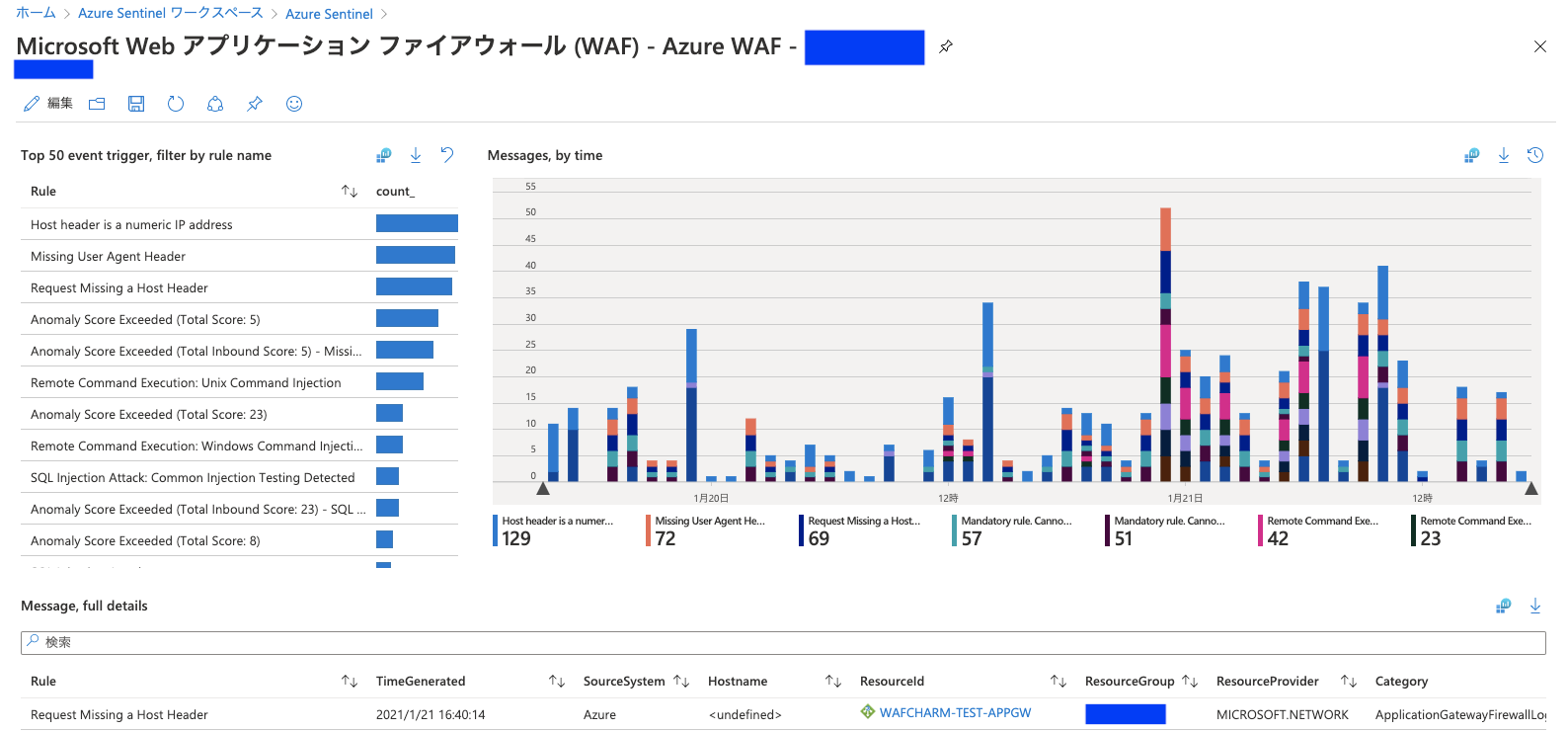Sort details grid by Rule column arrows
Screen dimensions: 1568x731
point(350,681)
